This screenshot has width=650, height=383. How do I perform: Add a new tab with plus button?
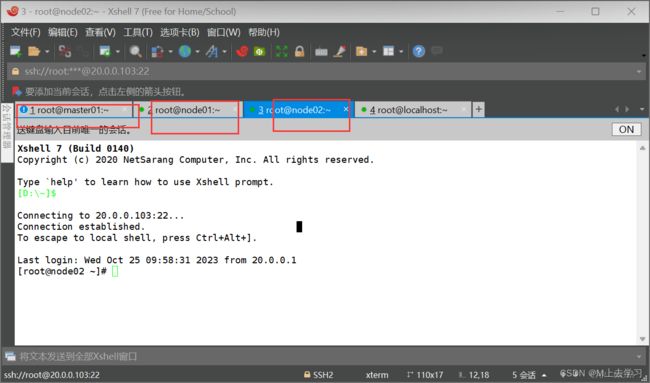478,109
